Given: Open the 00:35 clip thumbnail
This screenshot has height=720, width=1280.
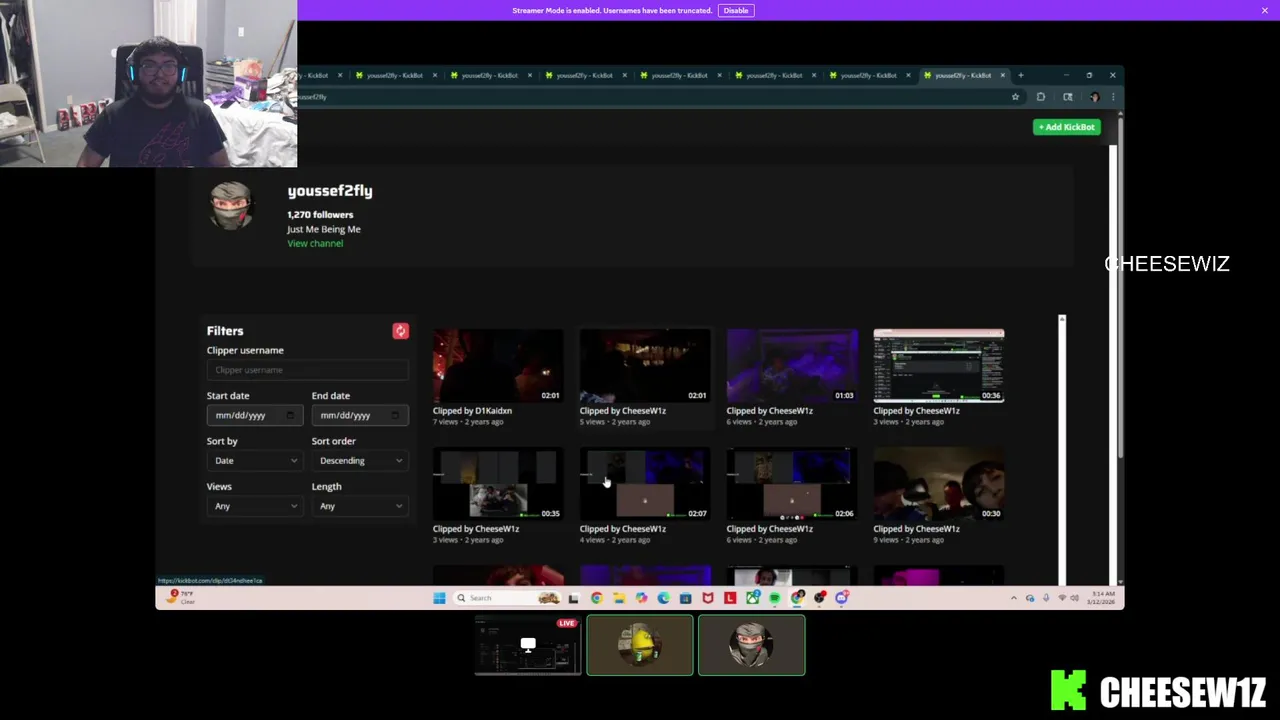Looking at the screenshot, I should tap(498, 484).
